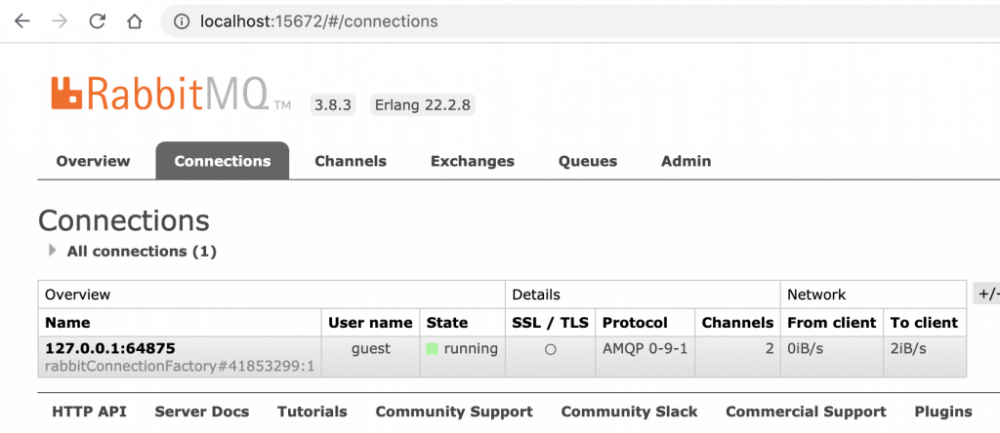
Task: Click the browser back arrow
Action: click(x=21, y=21)
